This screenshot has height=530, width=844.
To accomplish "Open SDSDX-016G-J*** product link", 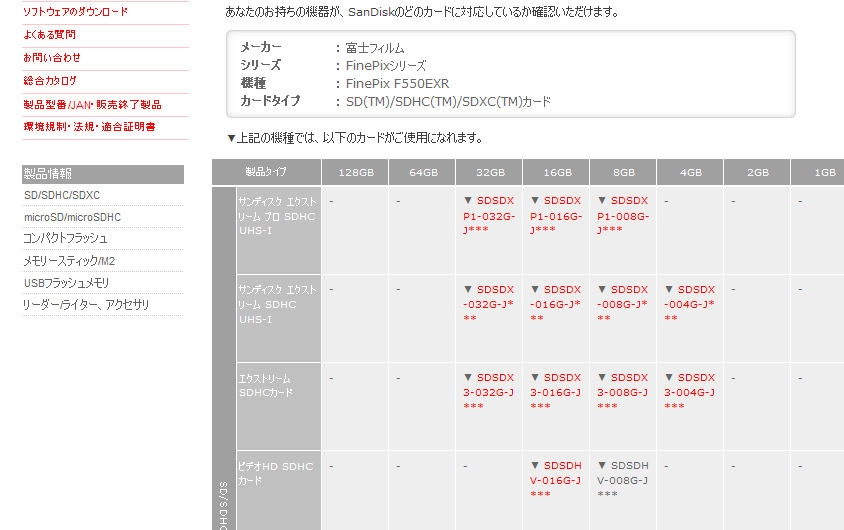I will [555, 304].
